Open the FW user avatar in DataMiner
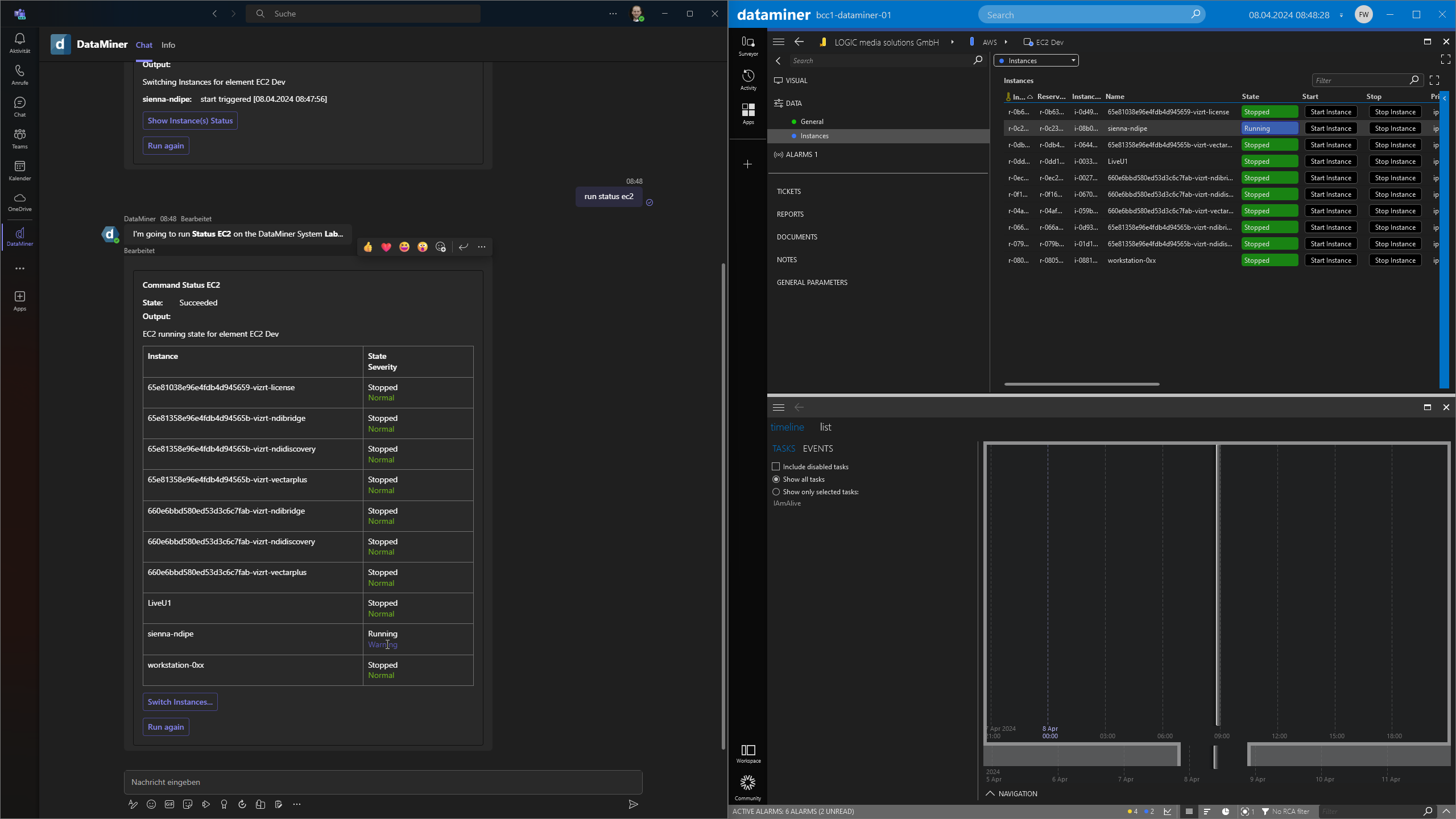 [x=1364, y=15]
